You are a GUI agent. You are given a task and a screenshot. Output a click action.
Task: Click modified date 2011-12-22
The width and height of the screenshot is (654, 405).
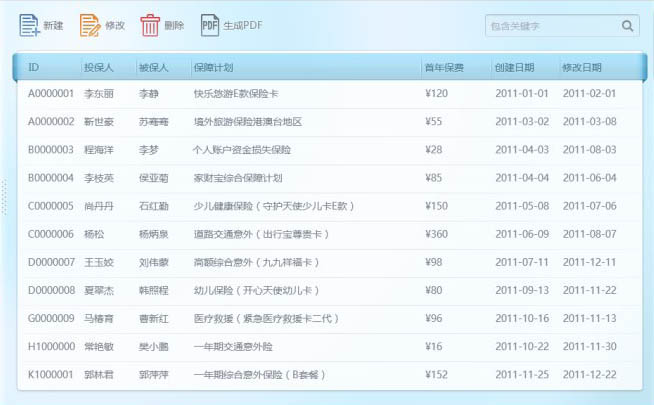point(589,375)
